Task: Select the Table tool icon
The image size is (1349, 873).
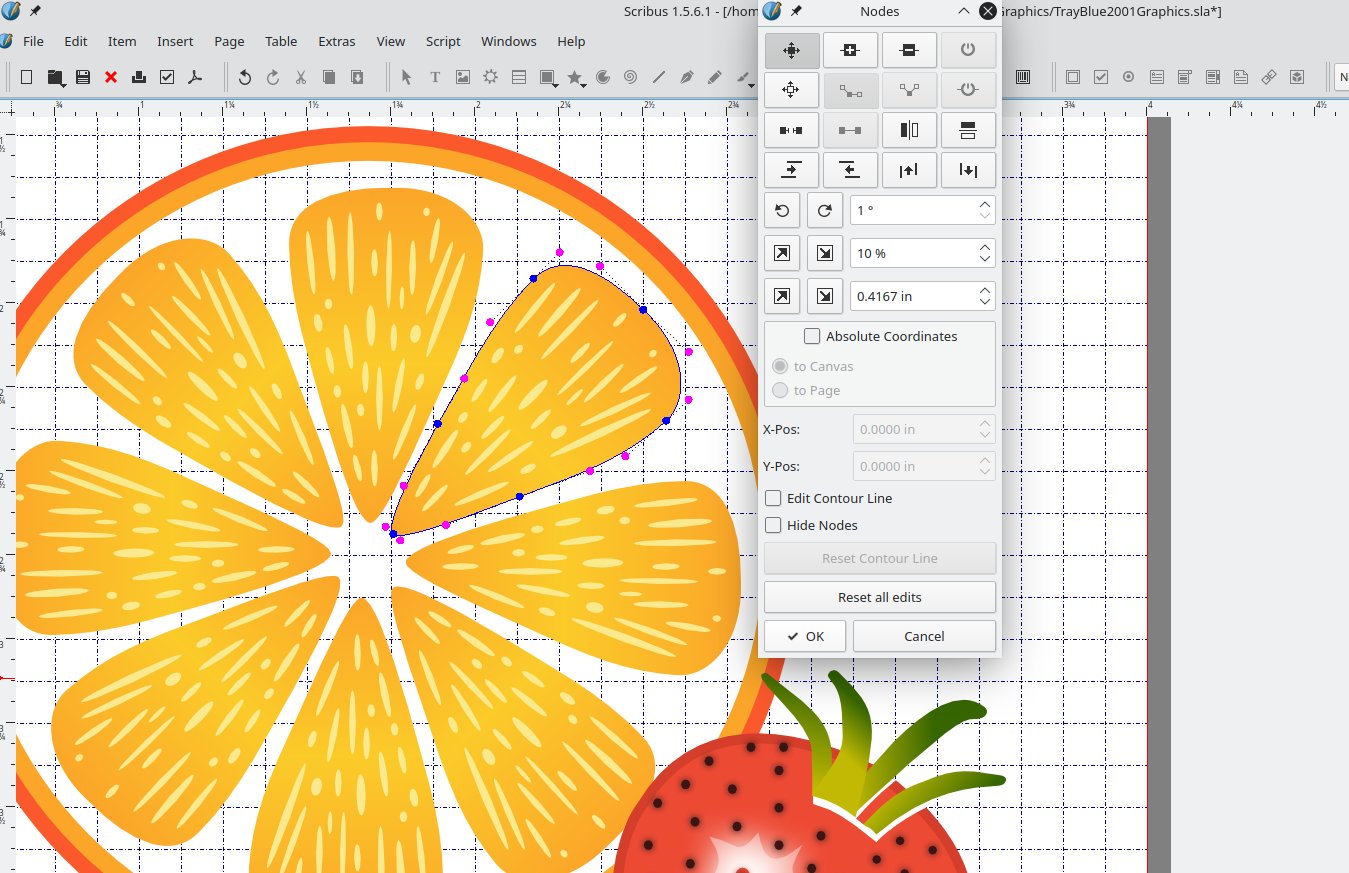Action: 519,77
